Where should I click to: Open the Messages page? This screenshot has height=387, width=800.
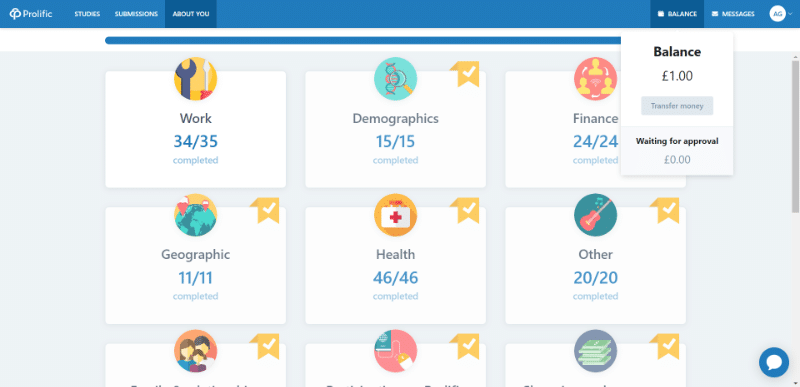point(733,14)
